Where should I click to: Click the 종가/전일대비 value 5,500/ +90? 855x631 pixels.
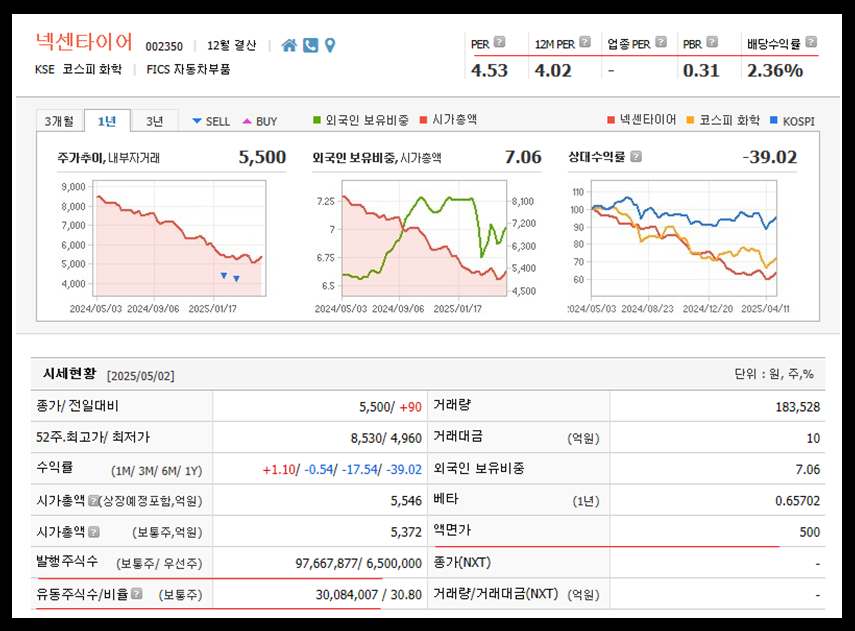390,407
